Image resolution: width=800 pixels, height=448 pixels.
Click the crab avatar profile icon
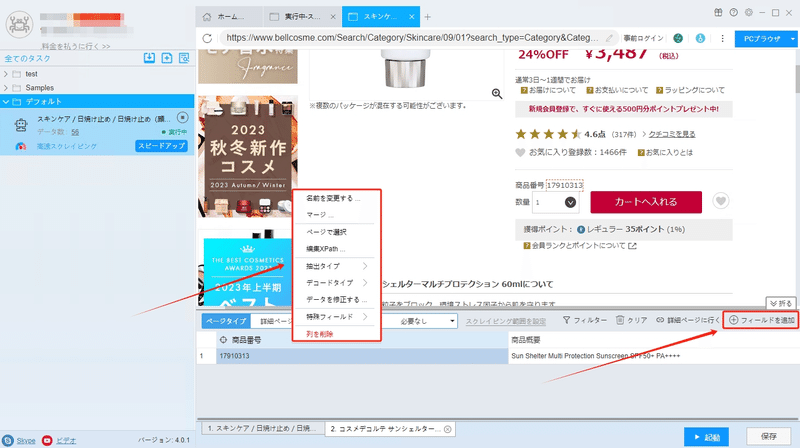[19, 23]
